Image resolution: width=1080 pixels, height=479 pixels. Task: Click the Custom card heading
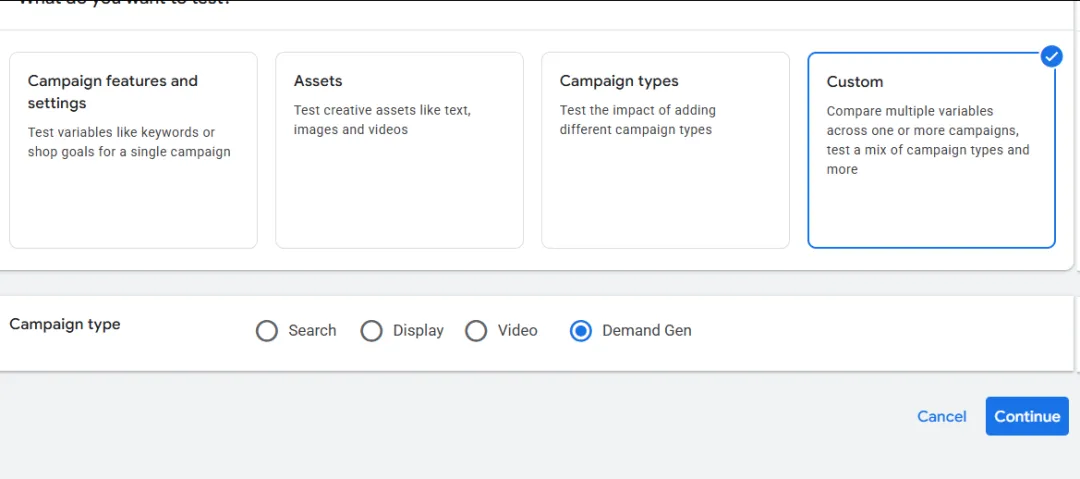point(855,82)
